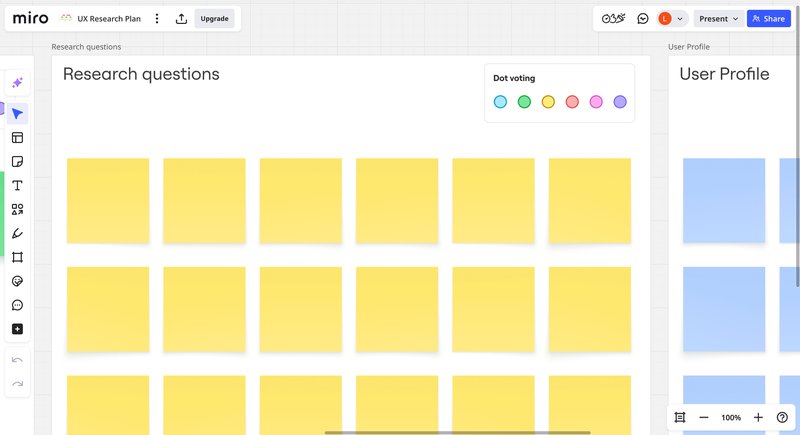Select purple voting dot
This screenshot has width=800, height=435.
pyautogui.click(x=620, y=101)
